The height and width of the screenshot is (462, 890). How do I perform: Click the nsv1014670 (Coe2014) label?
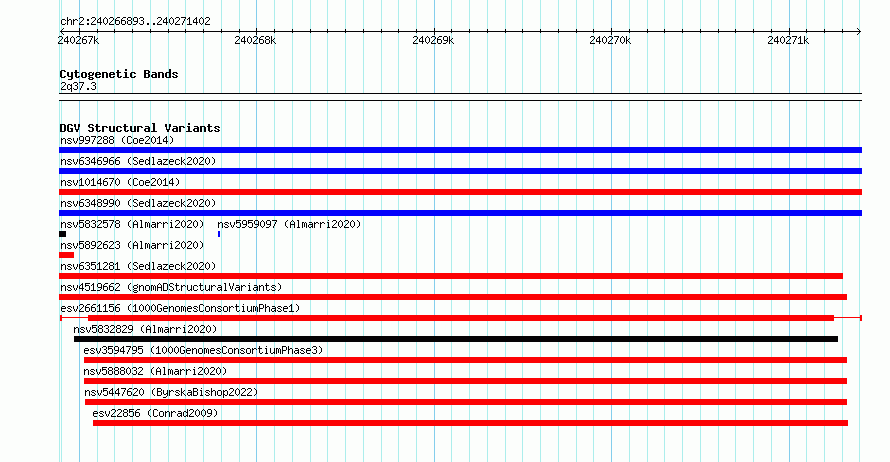[120, 182]
